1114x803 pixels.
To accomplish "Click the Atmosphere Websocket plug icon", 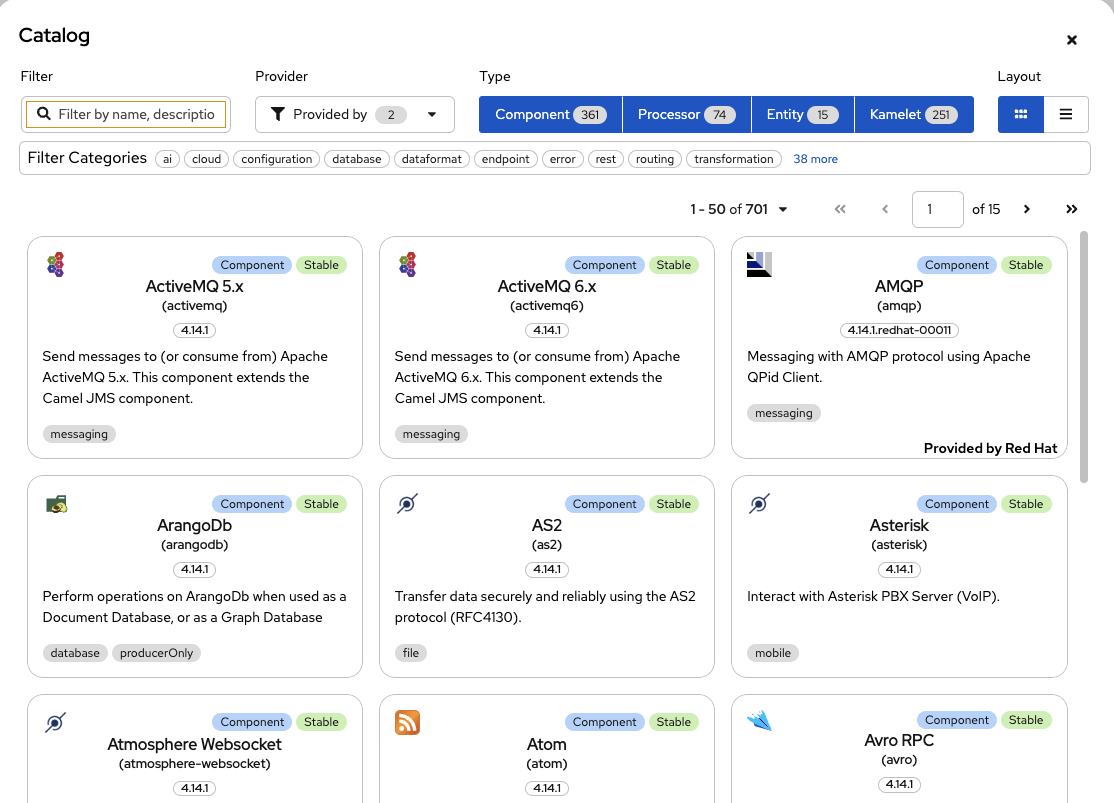I will (55, 723).
